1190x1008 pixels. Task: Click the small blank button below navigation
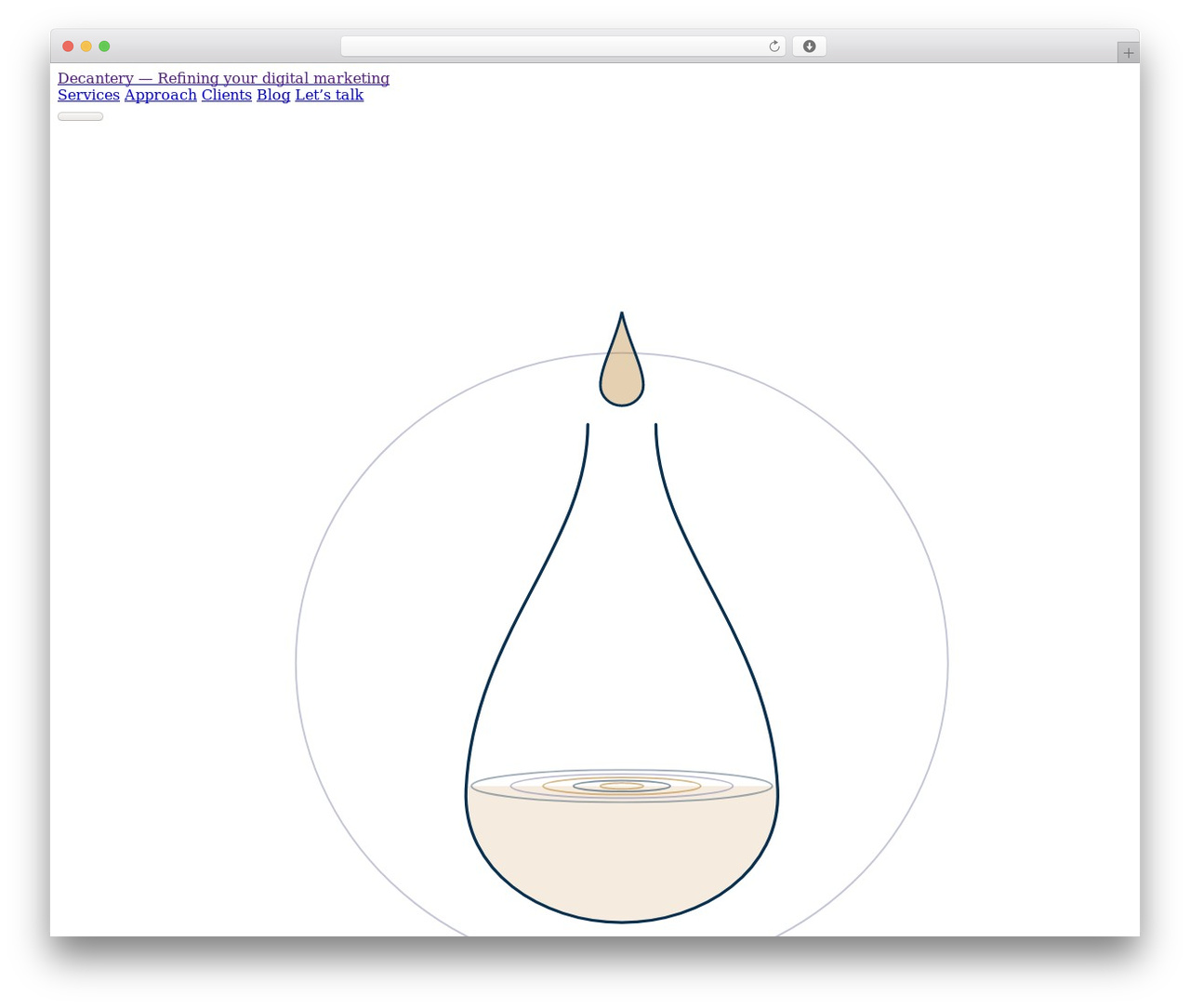[x=80, y=116]
